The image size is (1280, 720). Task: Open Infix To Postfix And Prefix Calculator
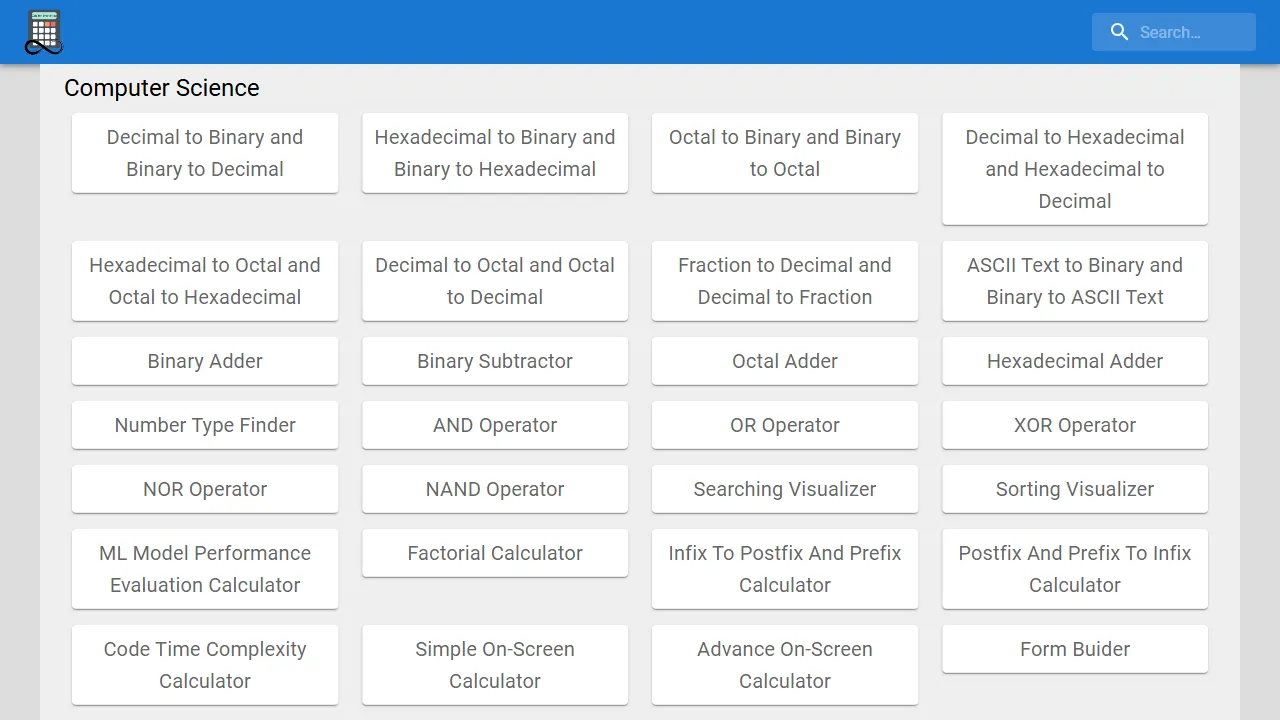785,569
